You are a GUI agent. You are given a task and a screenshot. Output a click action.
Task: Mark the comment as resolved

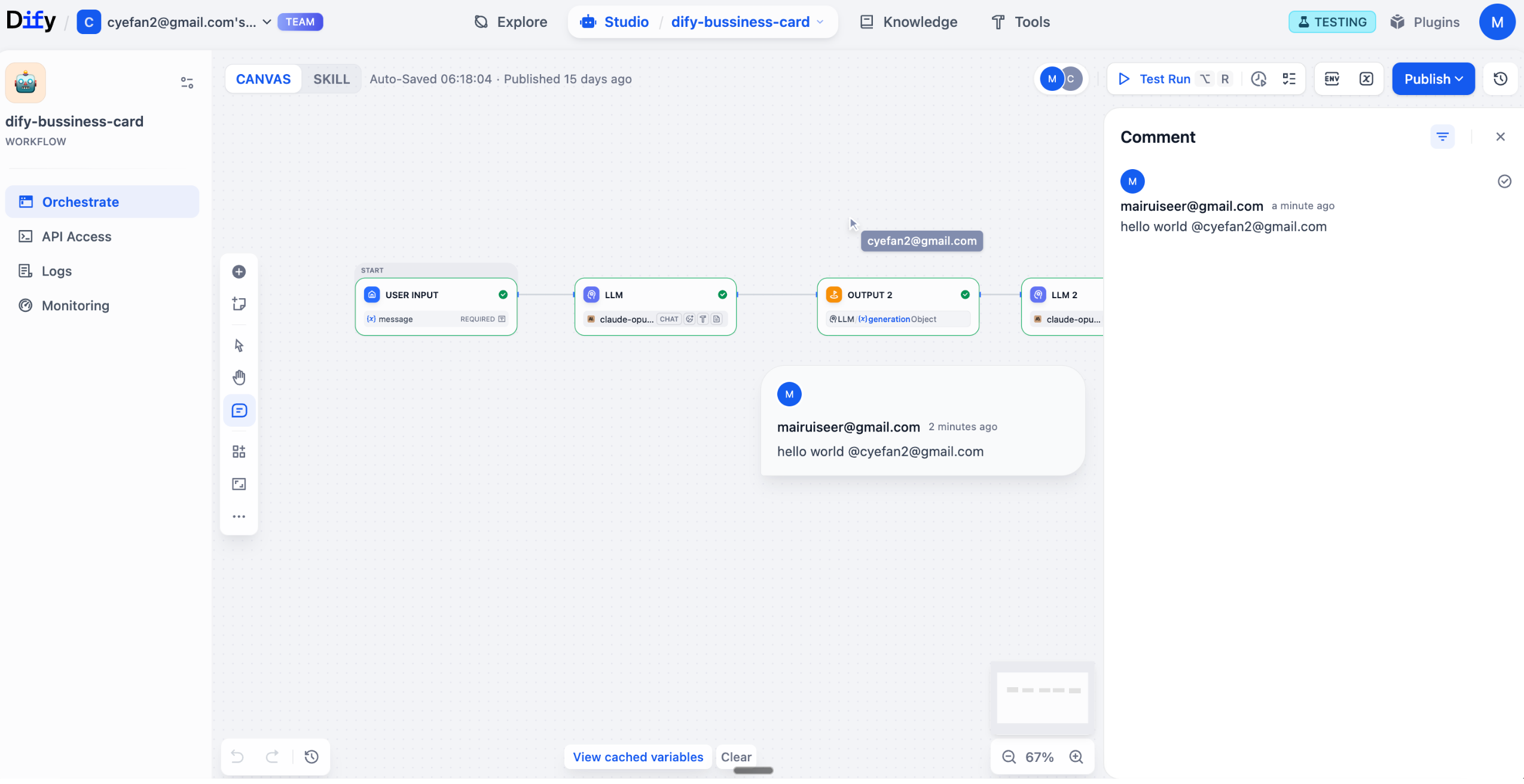(1504, 182)
